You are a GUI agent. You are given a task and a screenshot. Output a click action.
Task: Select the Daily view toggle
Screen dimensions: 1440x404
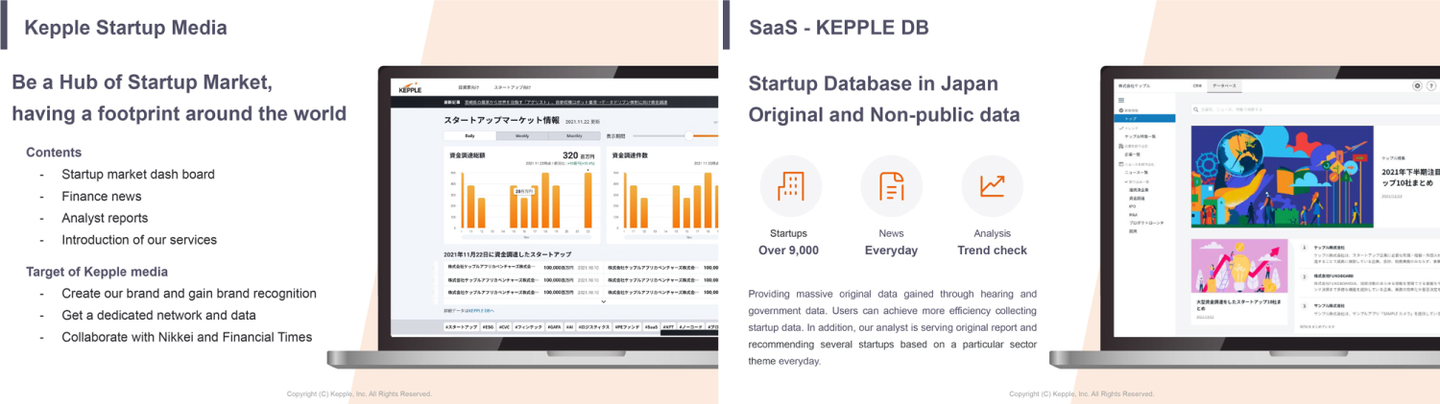[471, 135]
